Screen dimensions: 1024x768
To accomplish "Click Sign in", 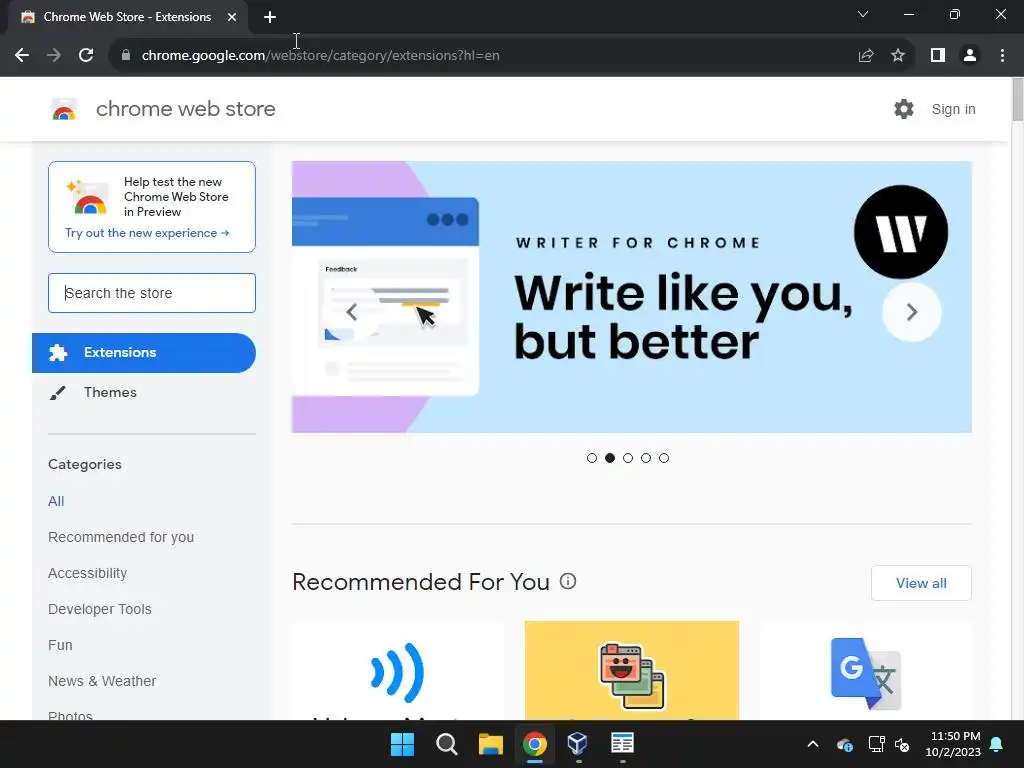I will point(953,109).
